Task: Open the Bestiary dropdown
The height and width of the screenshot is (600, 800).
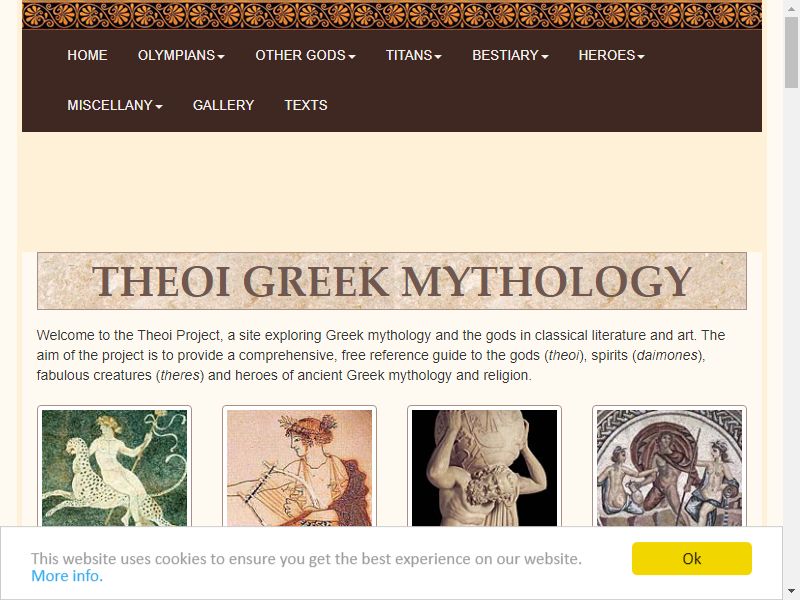Action: coord(510,55)
